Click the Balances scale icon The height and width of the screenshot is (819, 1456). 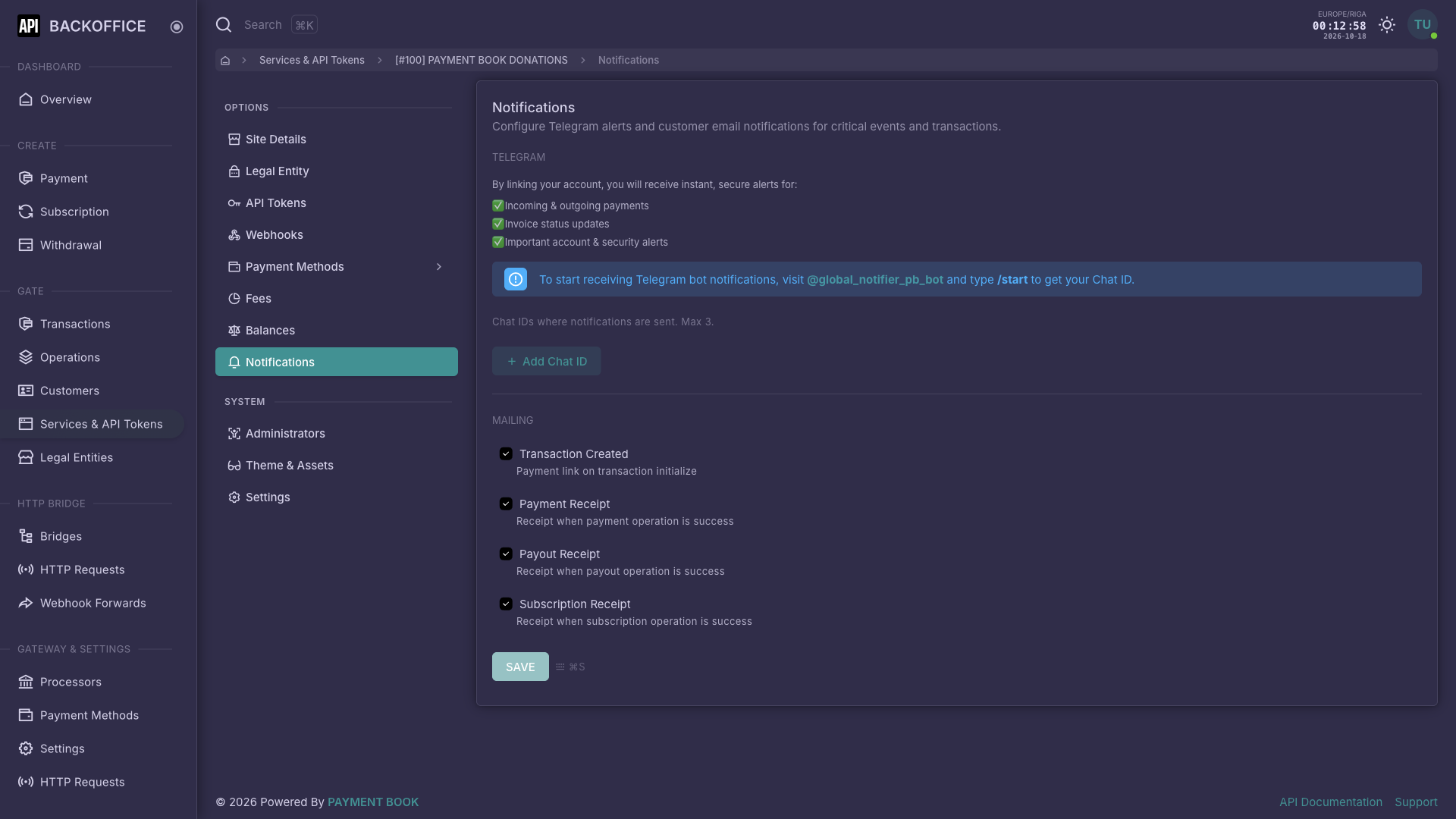click(234, 331)
